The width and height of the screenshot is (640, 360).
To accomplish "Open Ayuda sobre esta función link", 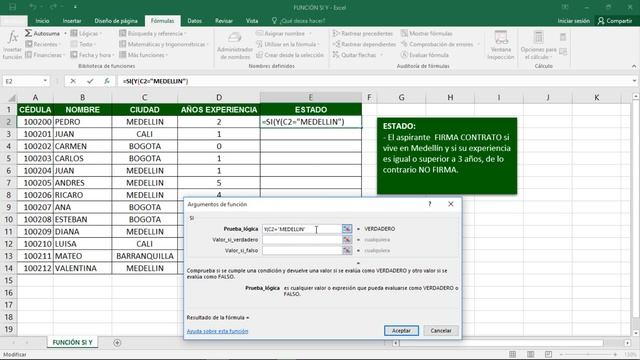I will pos(217,331).
